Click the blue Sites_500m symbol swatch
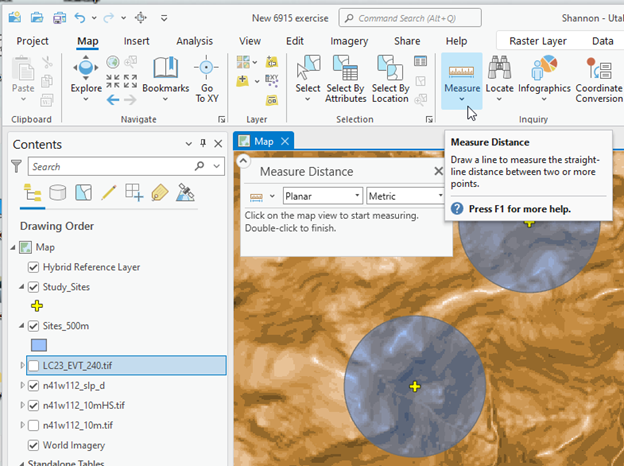Screen dimensions: 624x466 pyautogui.click(x=39, y=345)
